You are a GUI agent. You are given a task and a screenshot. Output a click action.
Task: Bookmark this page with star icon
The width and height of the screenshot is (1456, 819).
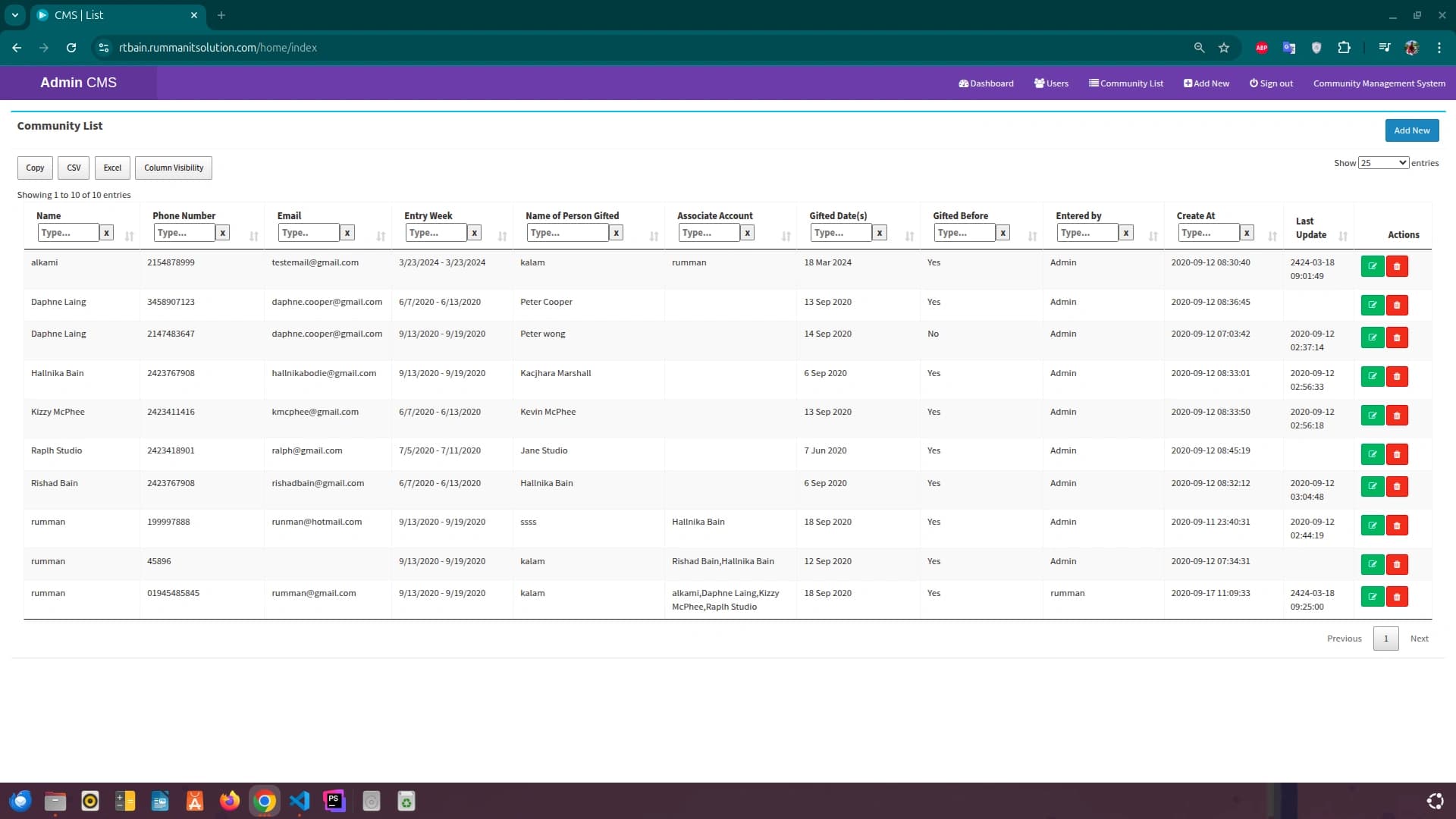click(1224, 48)
